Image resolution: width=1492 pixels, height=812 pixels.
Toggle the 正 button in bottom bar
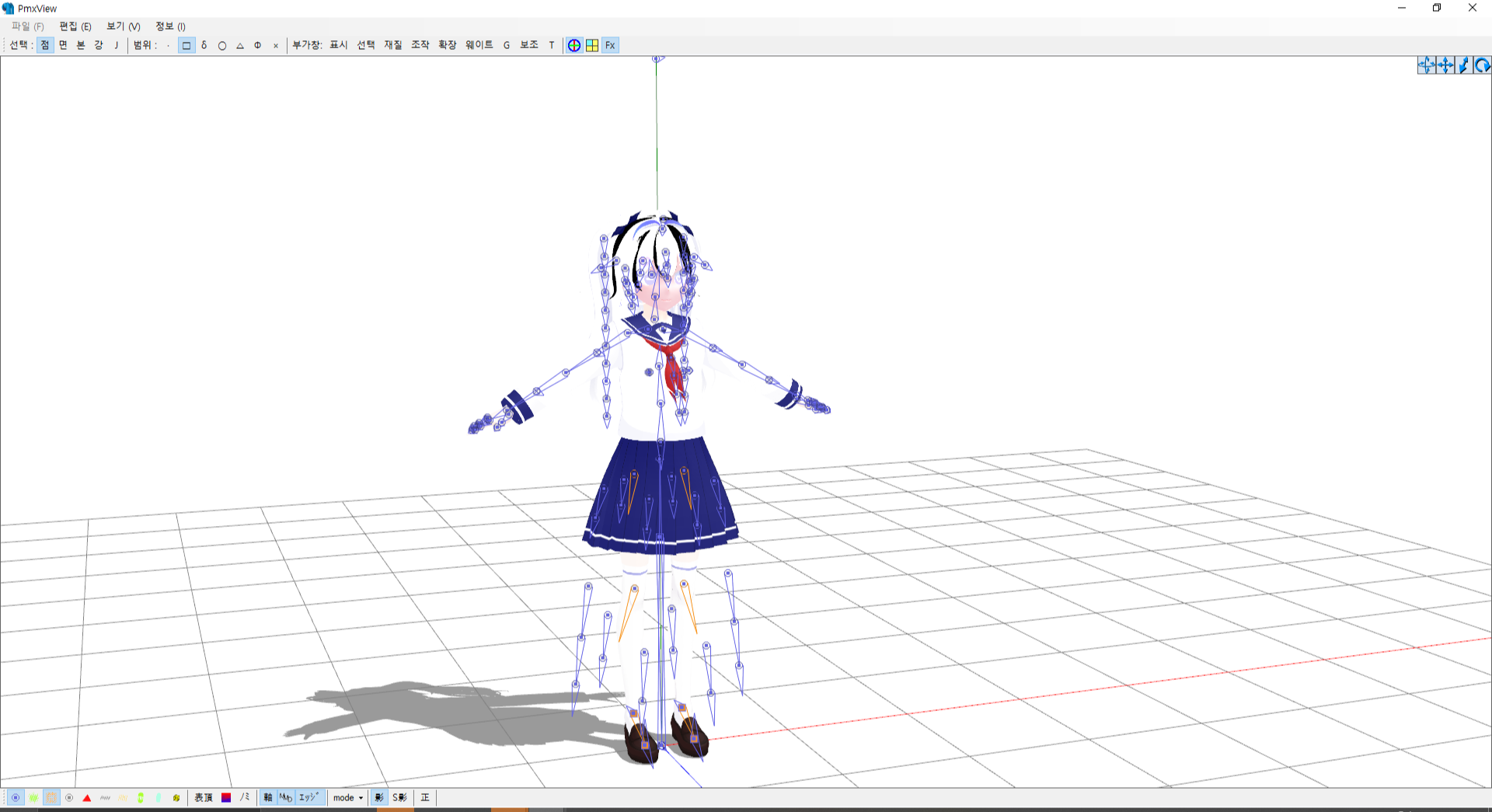click(x=425, y=798)
